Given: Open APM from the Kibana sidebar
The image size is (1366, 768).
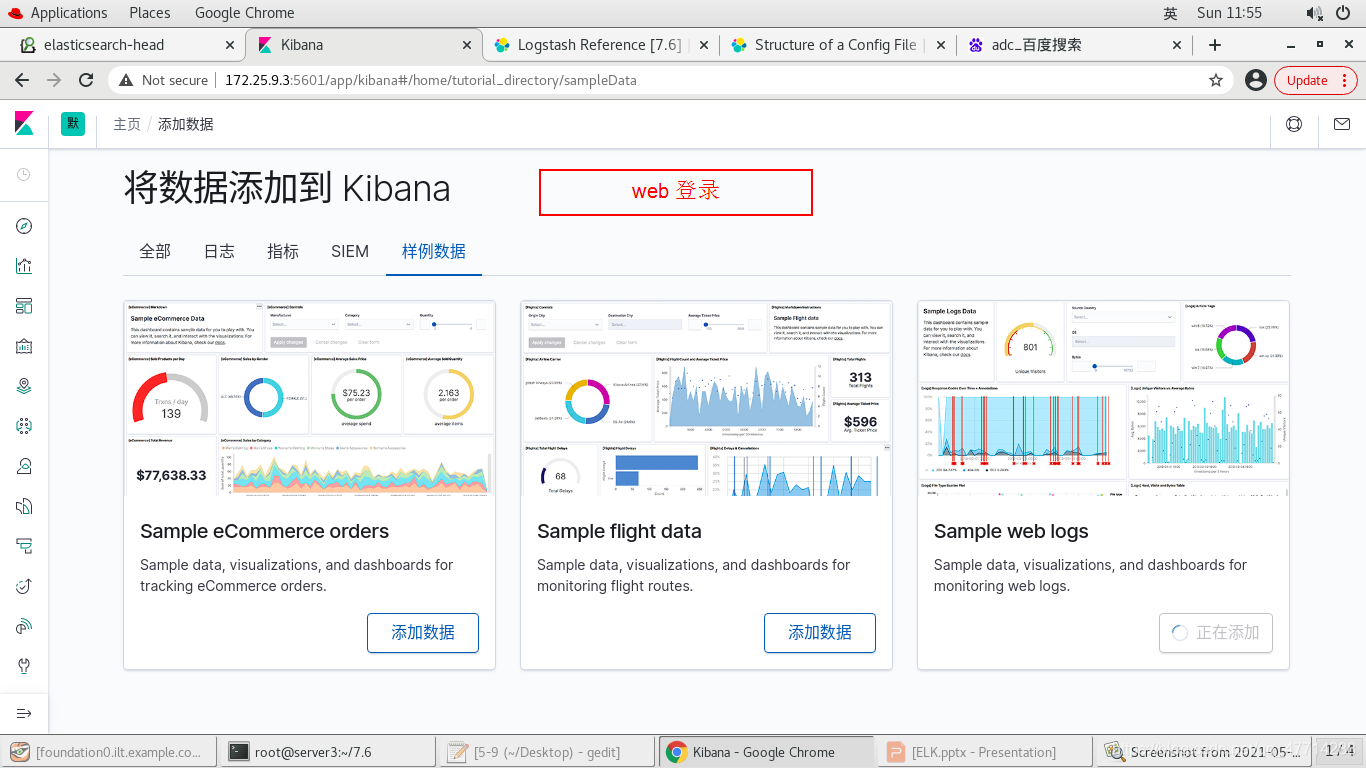Looking at the screenshot, I should click(x=24, y=546).
